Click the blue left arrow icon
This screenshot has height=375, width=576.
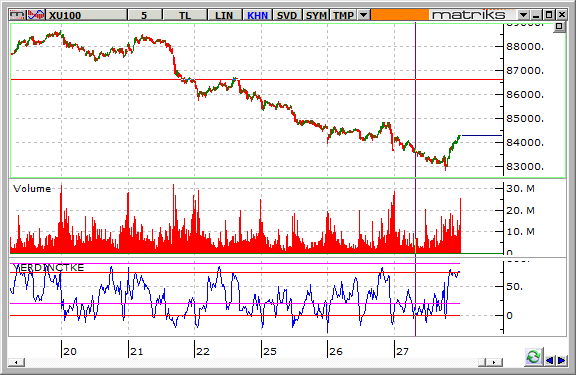click(x=550, y=361)
